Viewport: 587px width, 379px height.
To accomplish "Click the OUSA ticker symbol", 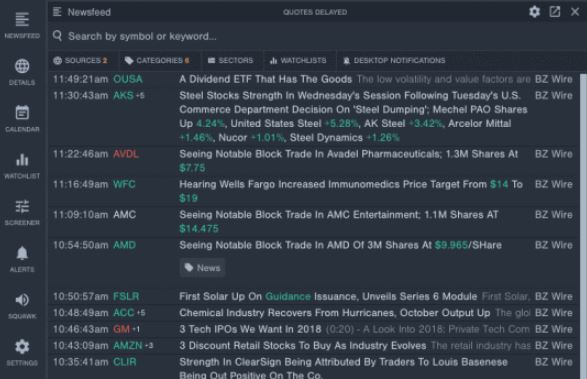I will [x=128, y=79].
